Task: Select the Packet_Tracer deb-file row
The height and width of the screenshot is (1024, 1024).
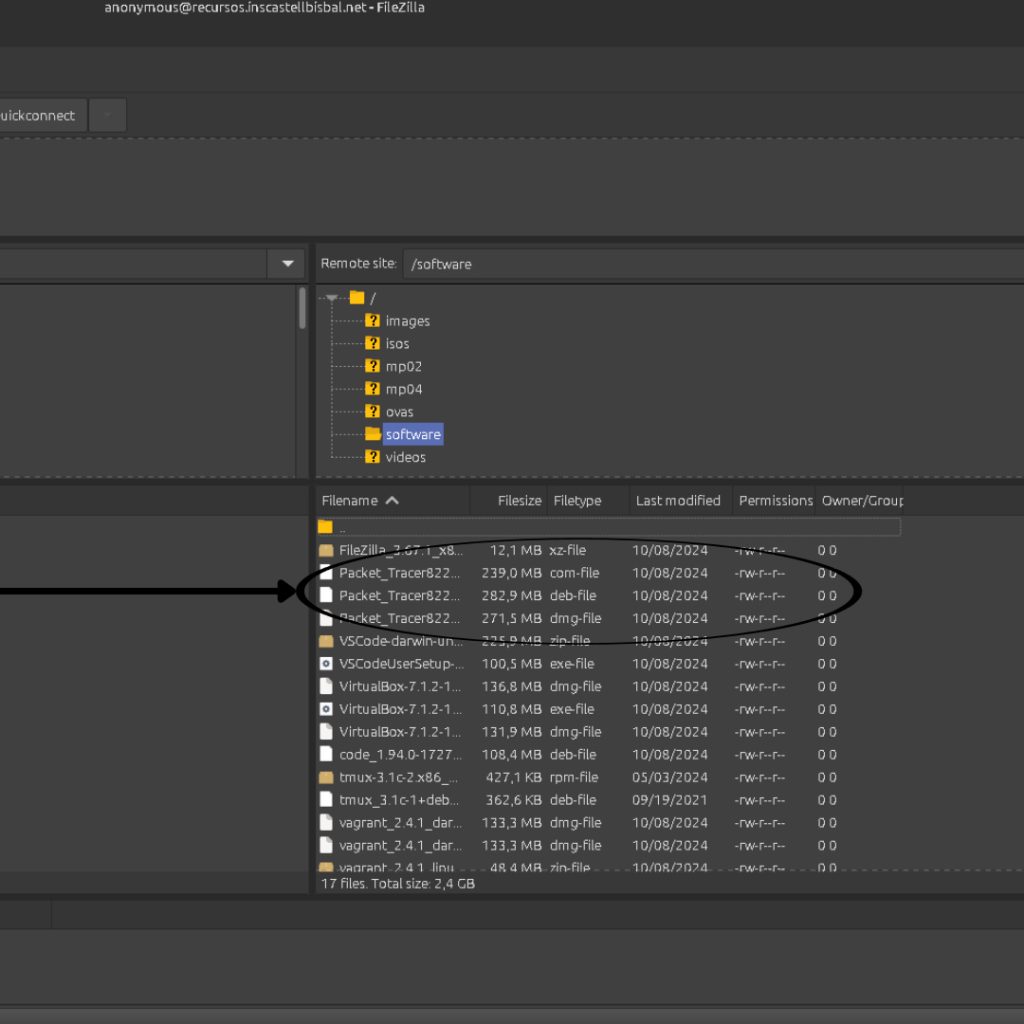Action: pyautogui.click(x=400, y=596)
